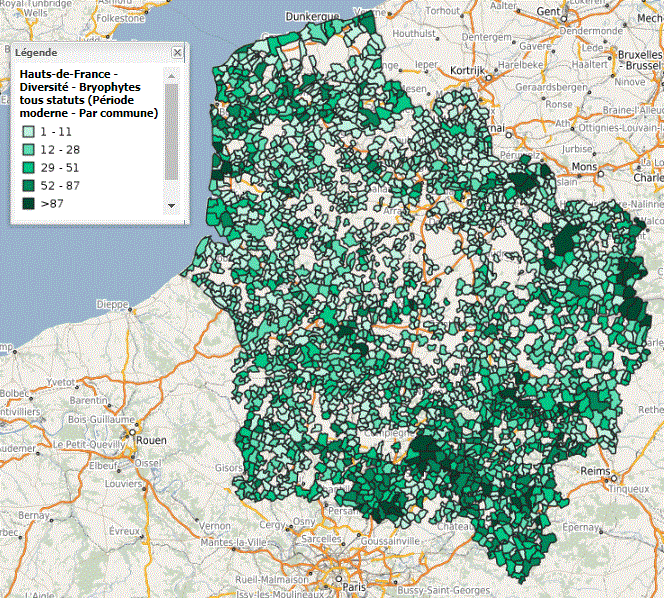
Task: Click the >87 legend color swatch
Action: point(29,203)
